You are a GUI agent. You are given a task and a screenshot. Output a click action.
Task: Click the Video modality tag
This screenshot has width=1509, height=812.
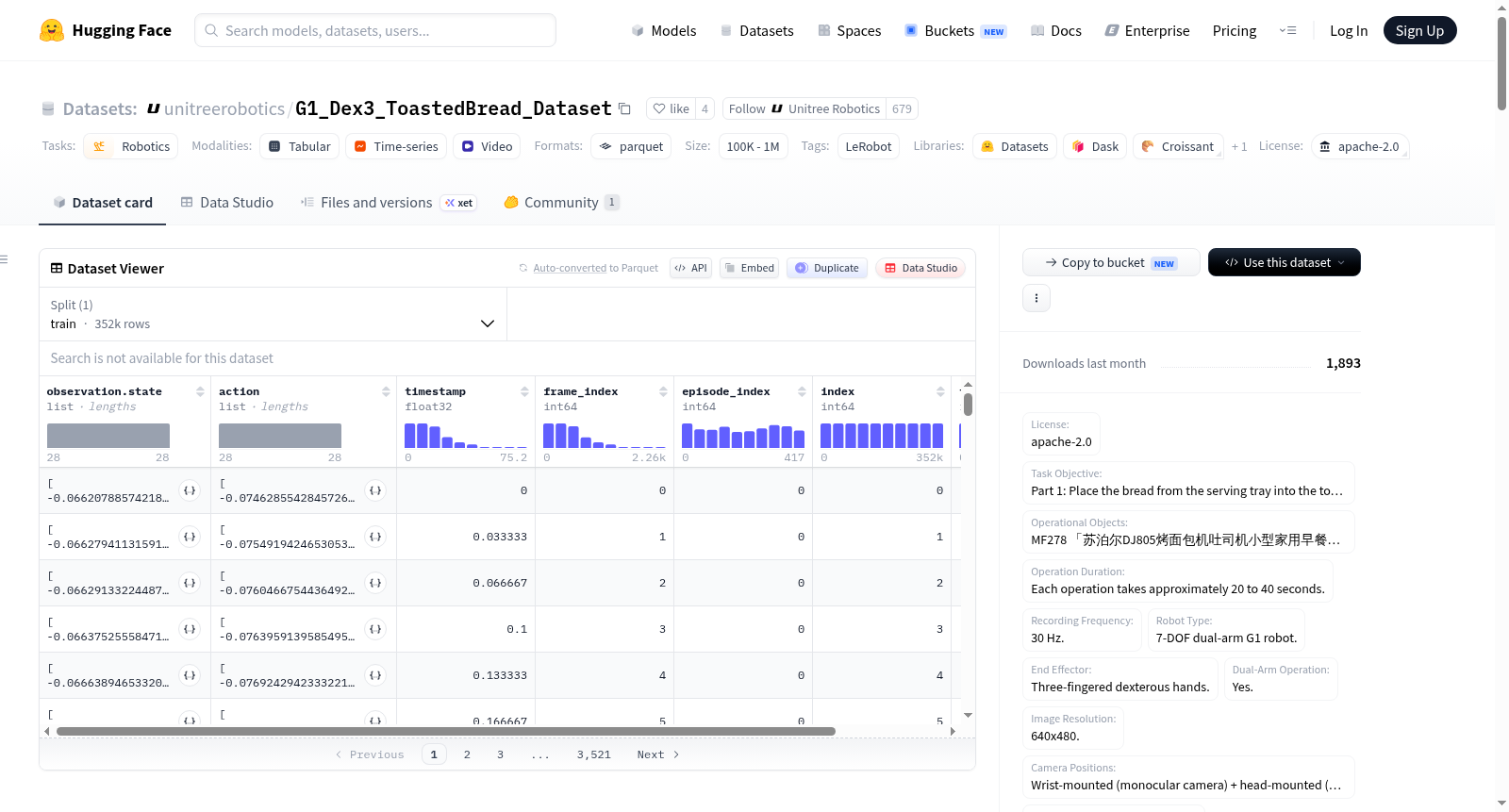click(488, 146)
